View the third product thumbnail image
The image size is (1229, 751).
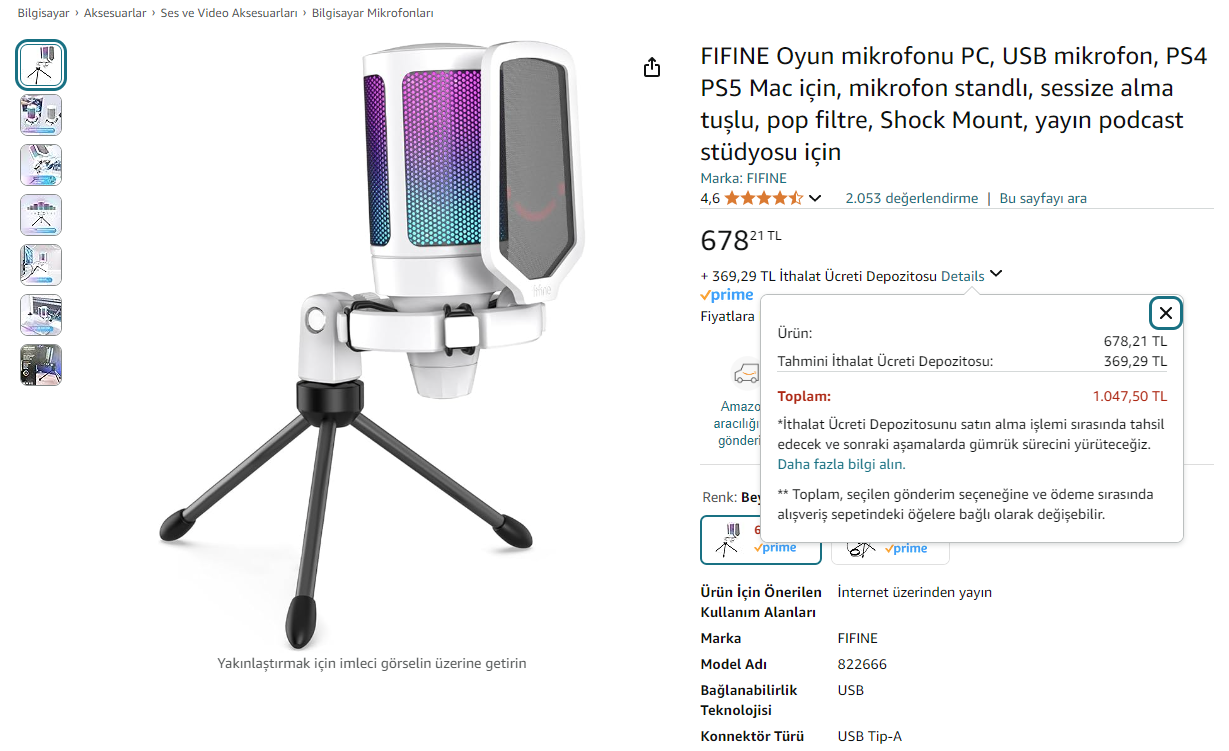(x=41, y=165)
